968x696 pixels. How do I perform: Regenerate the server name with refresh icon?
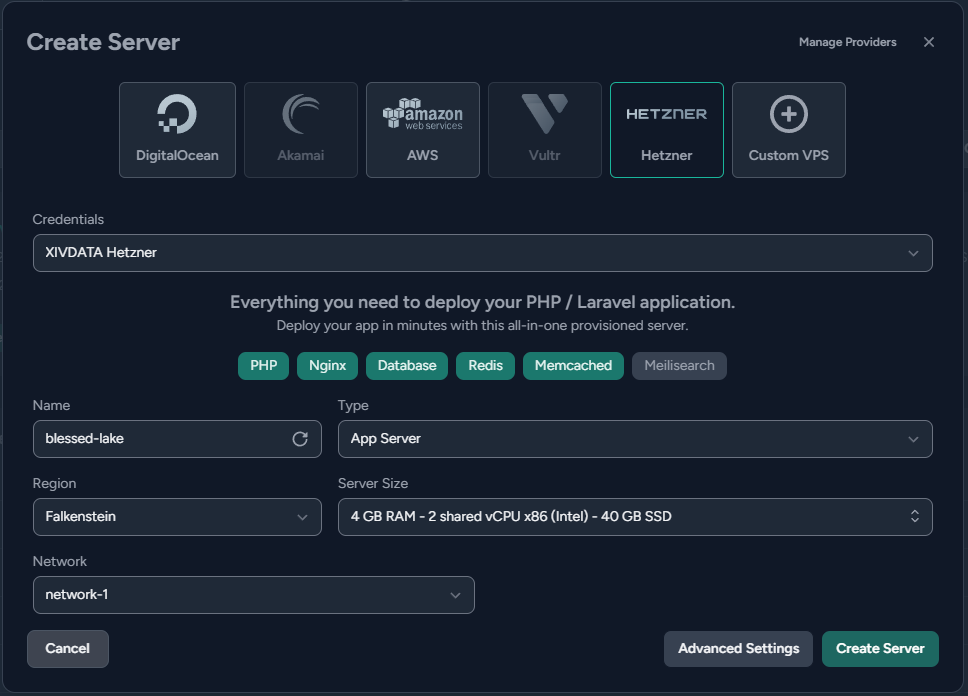point(300,439)
